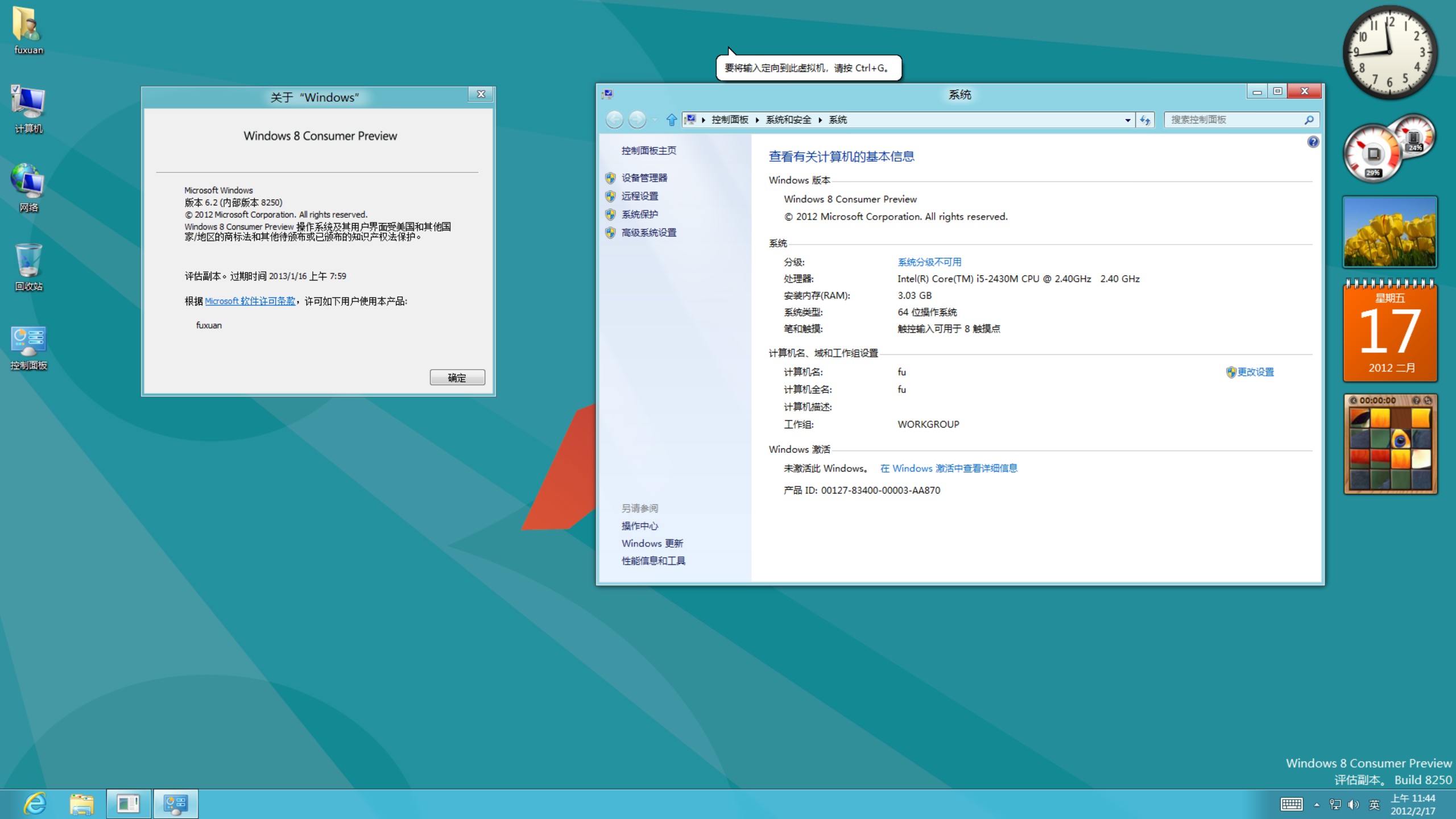Click the search magnifier icon in control panel
The height and width of the screenshot is (819, 1456).
1309,119
